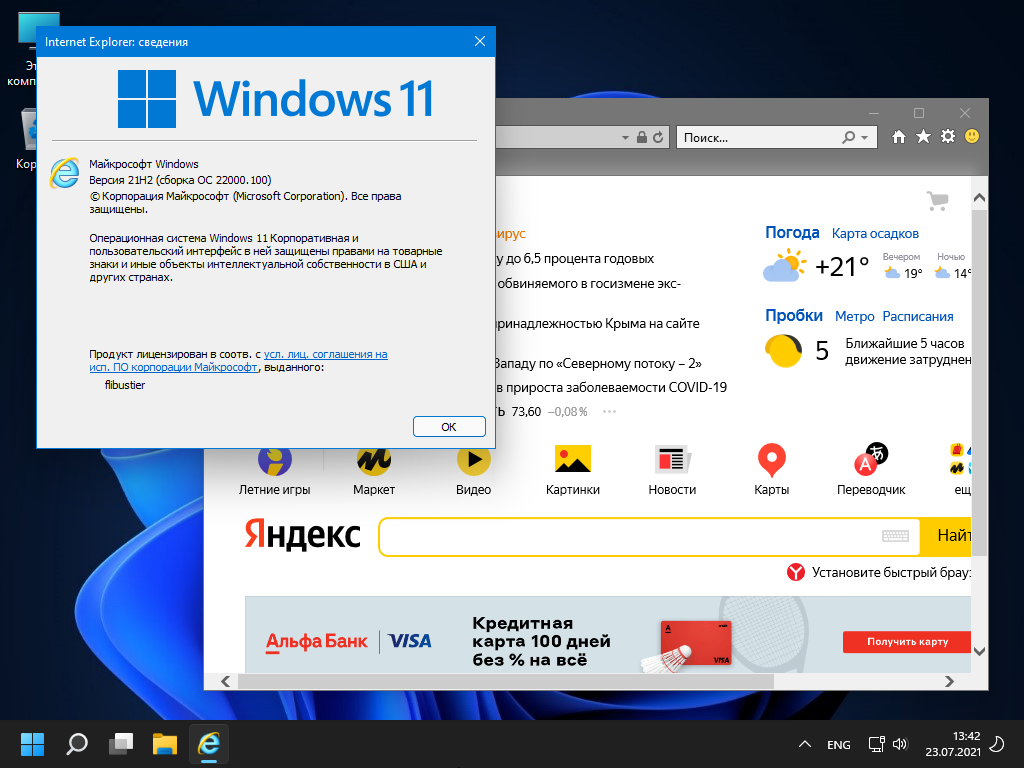The width and height of the screenshot is (1024, 768).
Task: Click OK in the Windows info dialog
Action: (x=449, y=426)
